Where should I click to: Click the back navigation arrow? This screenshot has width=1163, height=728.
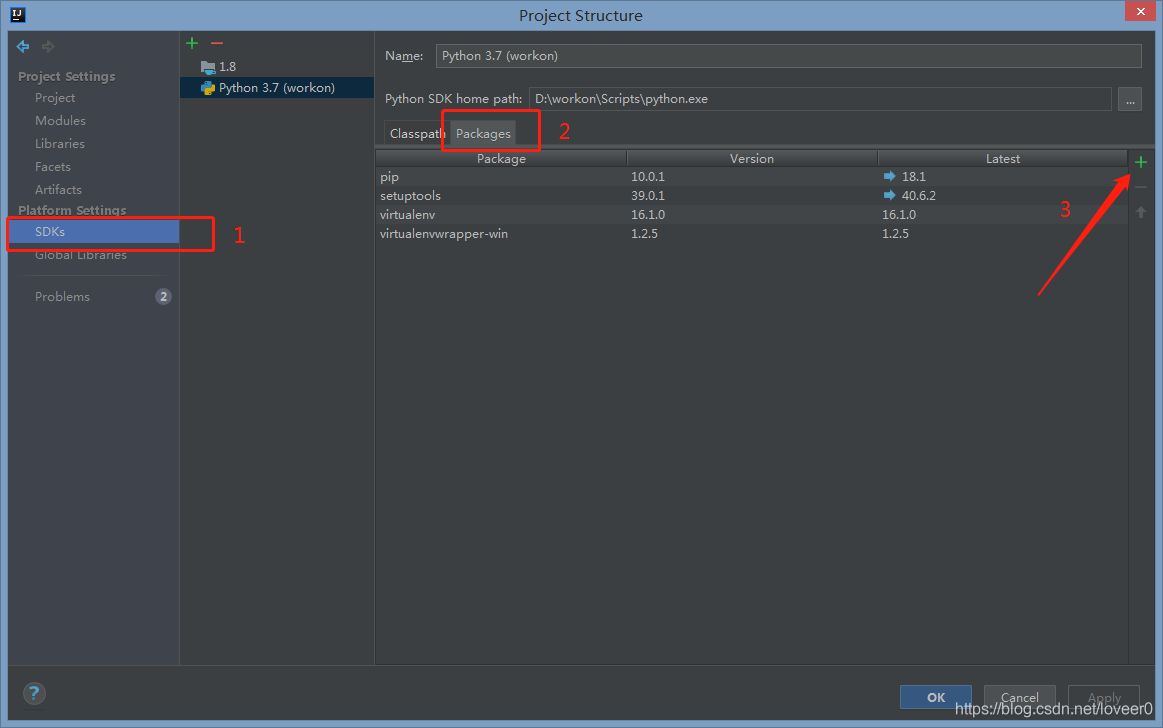pyautogui.click(x=23, y=47)
